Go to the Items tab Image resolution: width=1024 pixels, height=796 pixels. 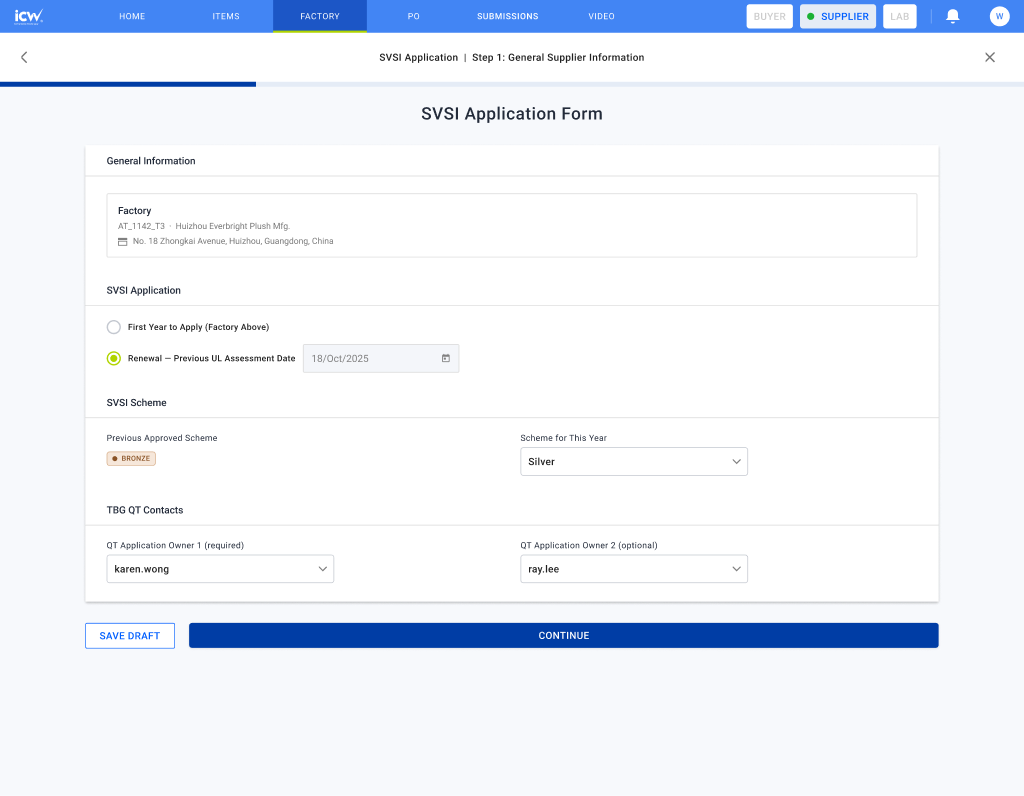point(226,16)
